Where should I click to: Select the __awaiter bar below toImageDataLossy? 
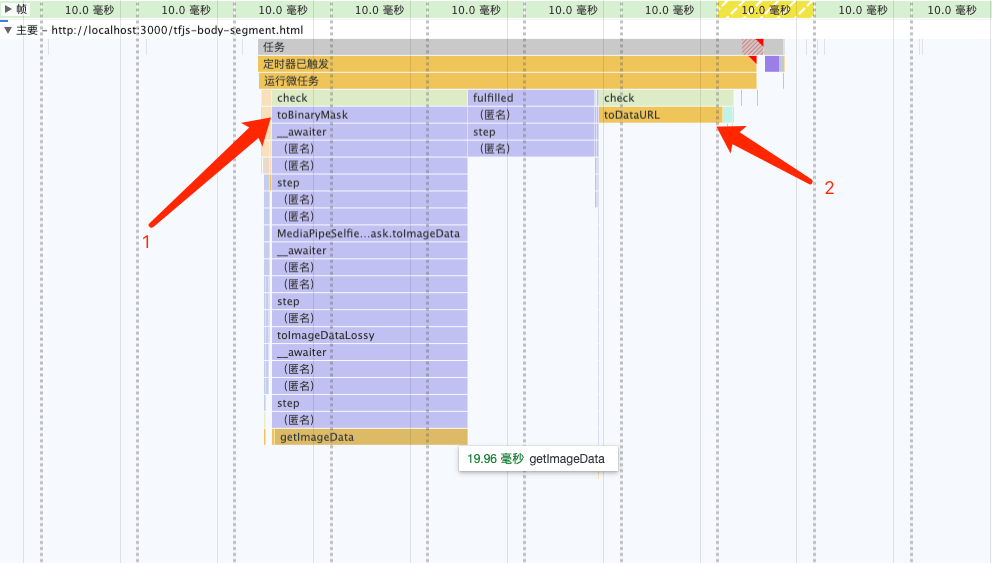pos(369,352)
